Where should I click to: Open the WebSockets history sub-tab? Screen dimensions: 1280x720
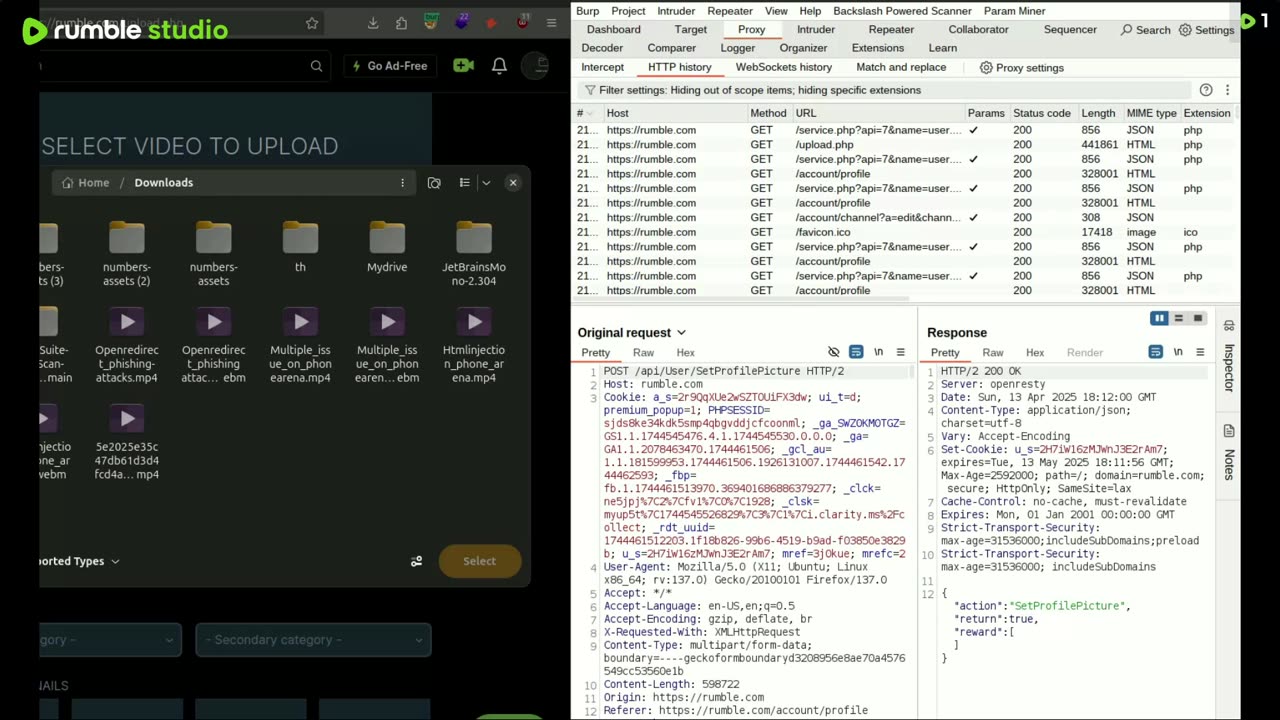point(783,67)
